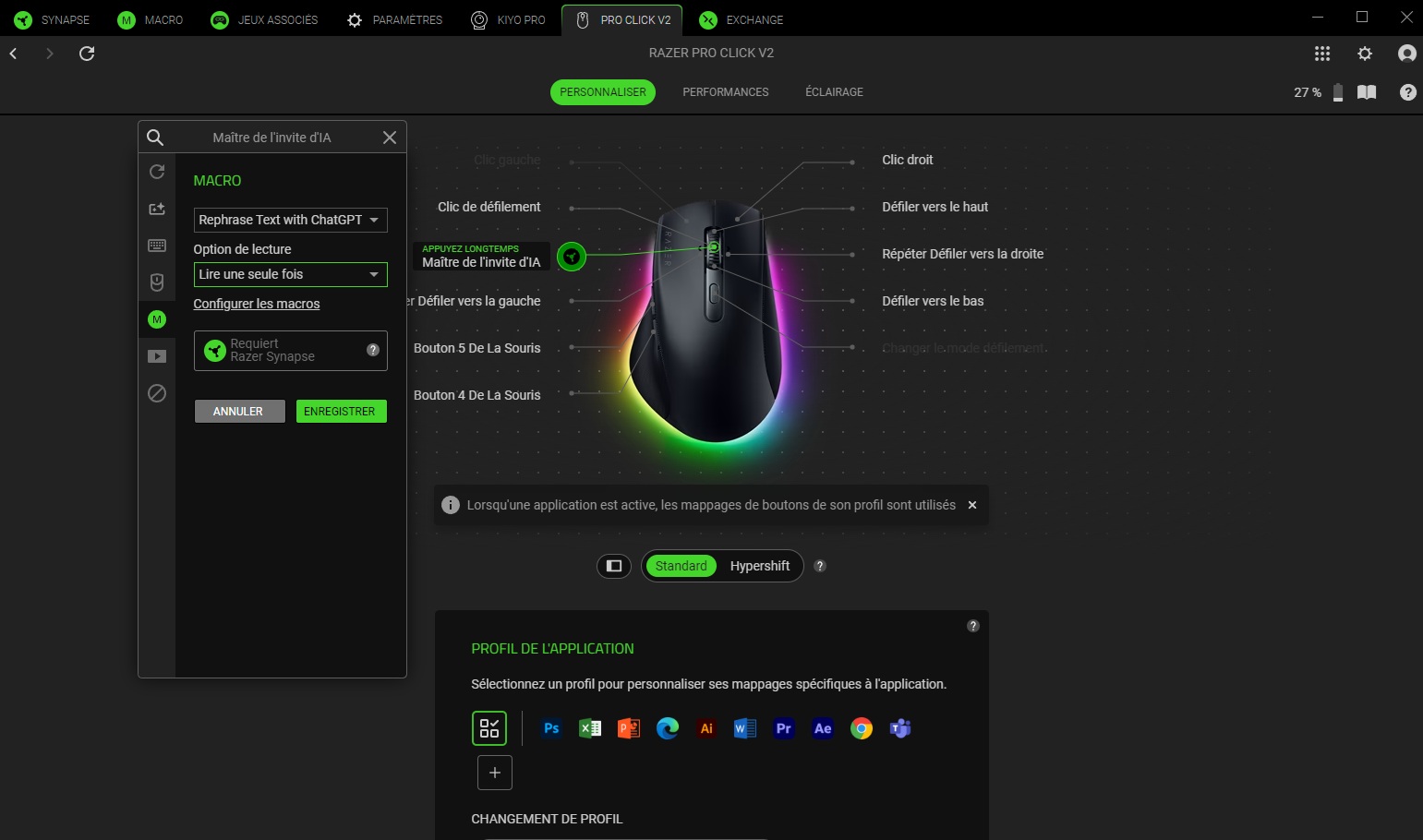This screenshot has height=840, width=1423.
Task: Open the Rephrase Text with ChatGPT dropdown
Action: point(290,220)
